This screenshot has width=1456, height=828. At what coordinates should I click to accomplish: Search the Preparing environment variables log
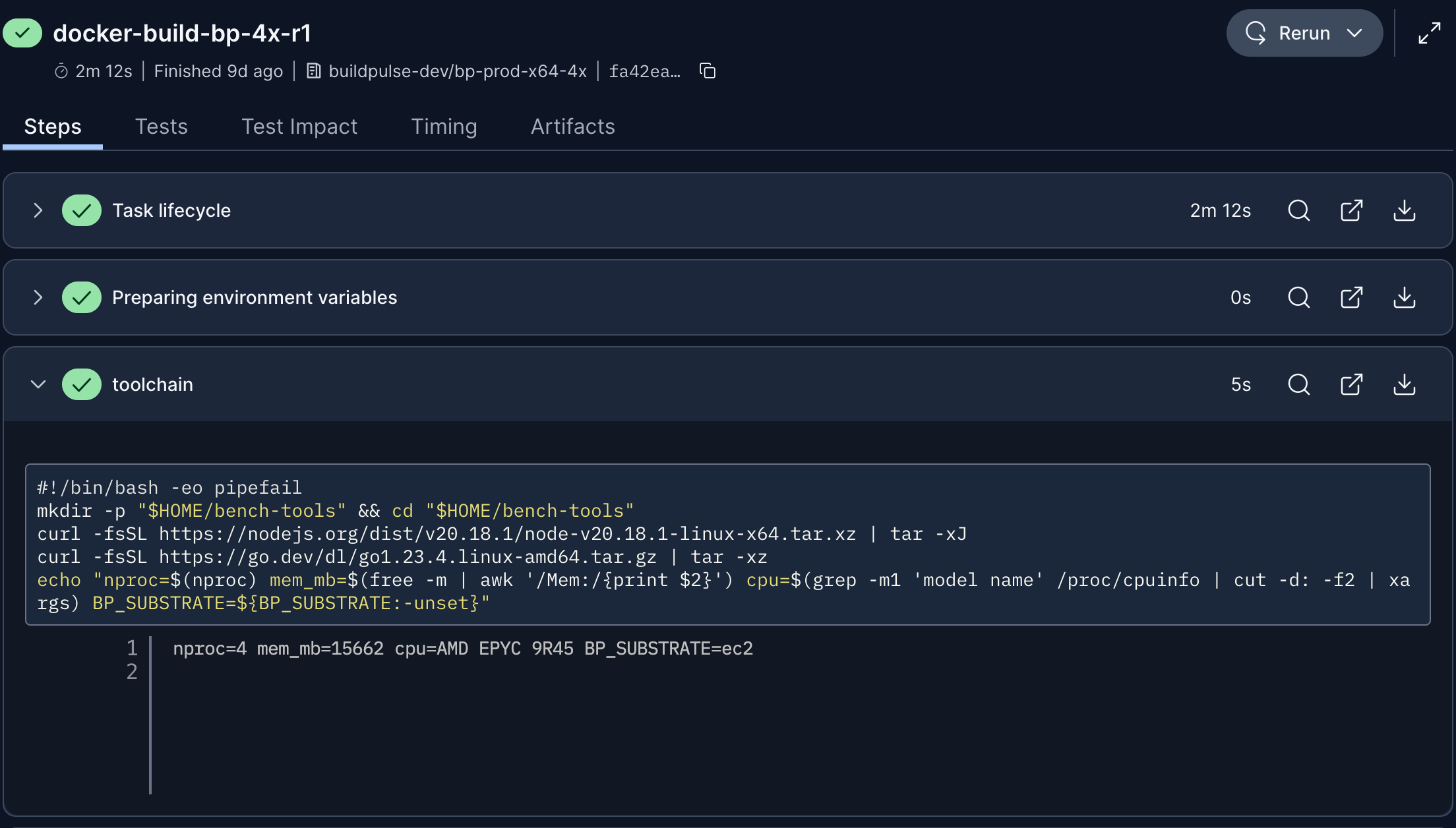1299,298
